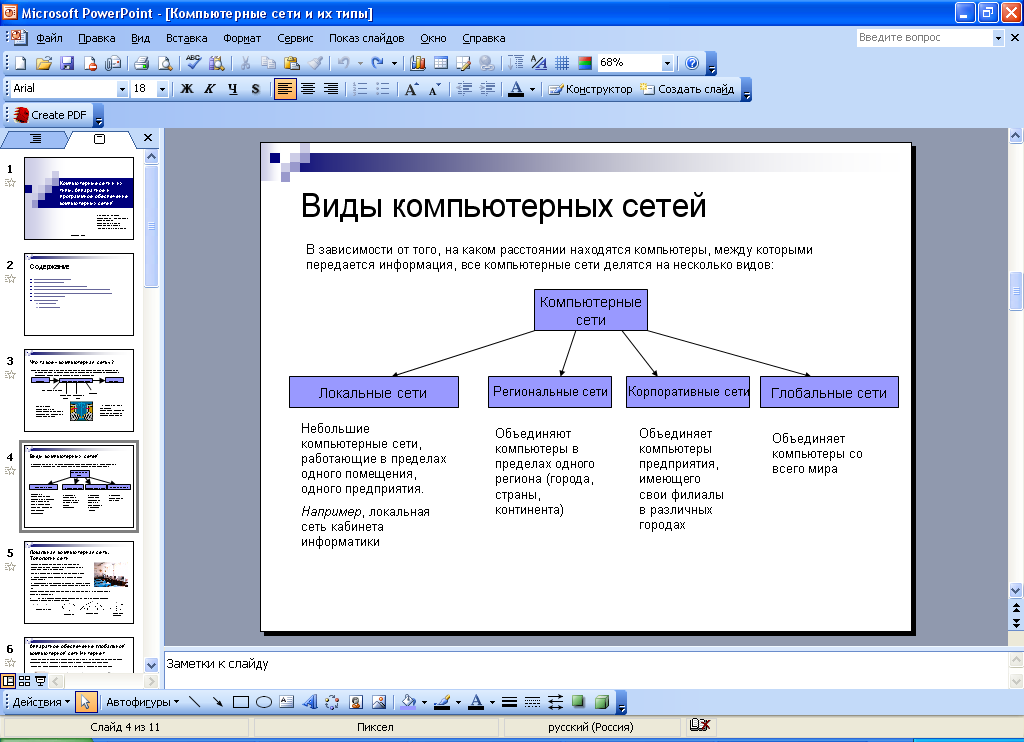Viewport: 1024px width, 742px height.
Task: Run the spelling check tool
Action: [x=193, y=63]
